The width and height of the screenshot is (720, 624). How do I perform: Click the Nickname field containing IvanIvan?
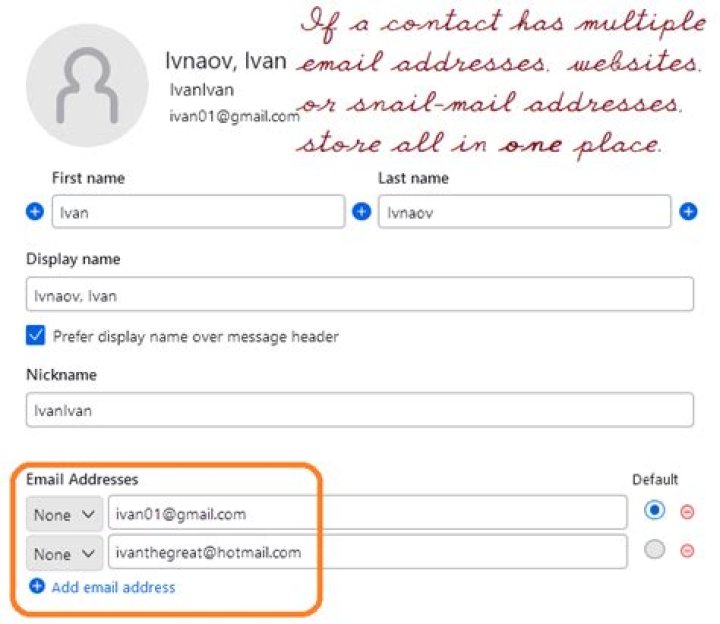click(360, 410)
